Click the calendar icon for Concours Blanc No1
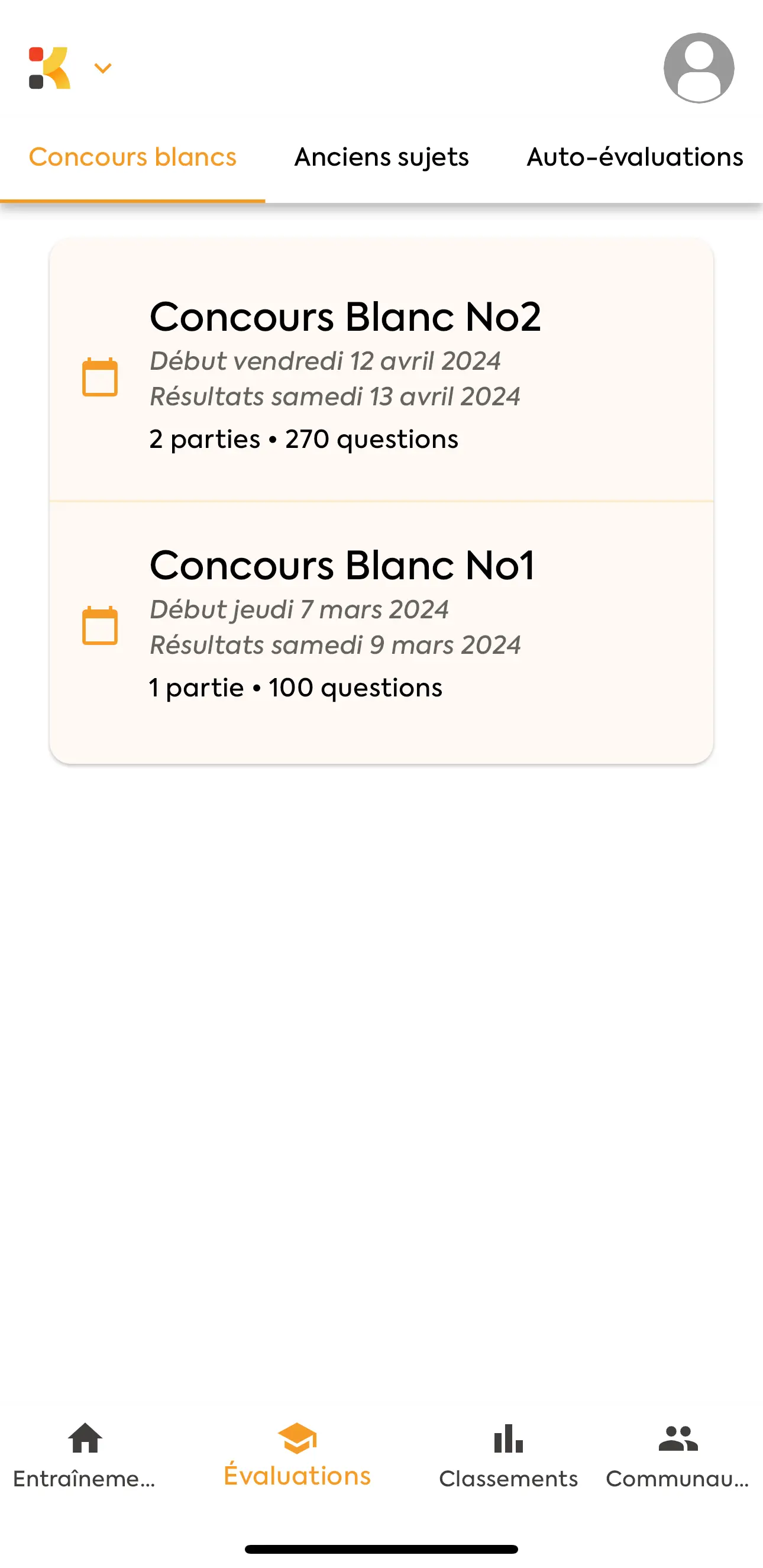This screenshot has height=1568, width=763. (100, 626)
